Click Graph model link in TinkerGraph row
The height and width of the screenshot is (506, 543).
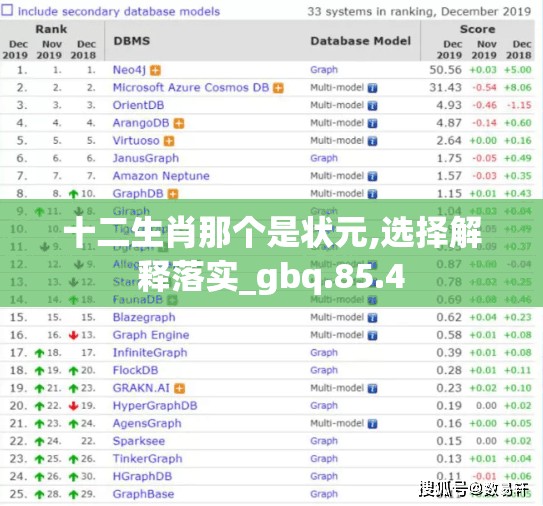[x=324, y=459]
